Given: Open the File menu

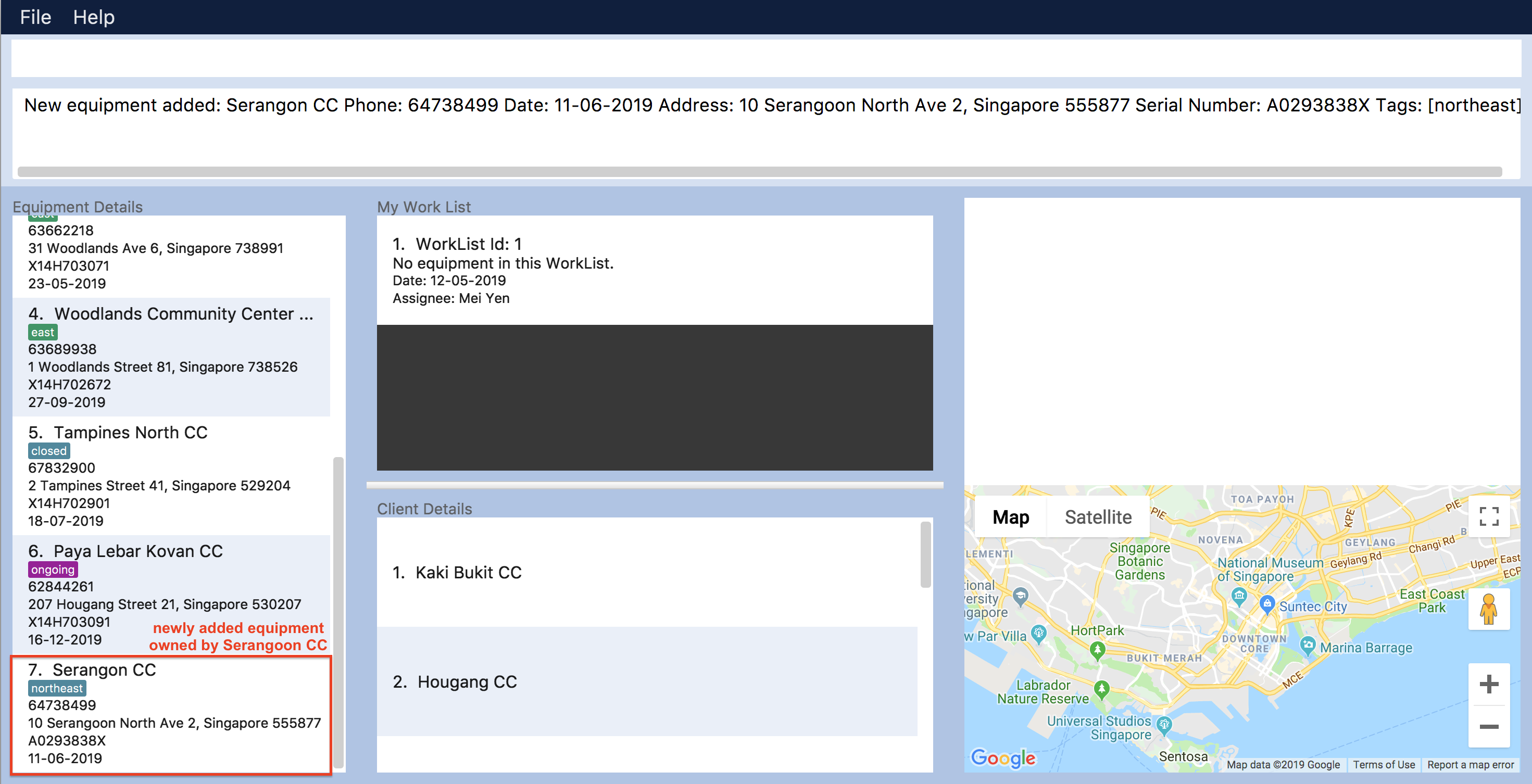Looking at the screenshot, I should pyautogui.click(x=36, y=17).
